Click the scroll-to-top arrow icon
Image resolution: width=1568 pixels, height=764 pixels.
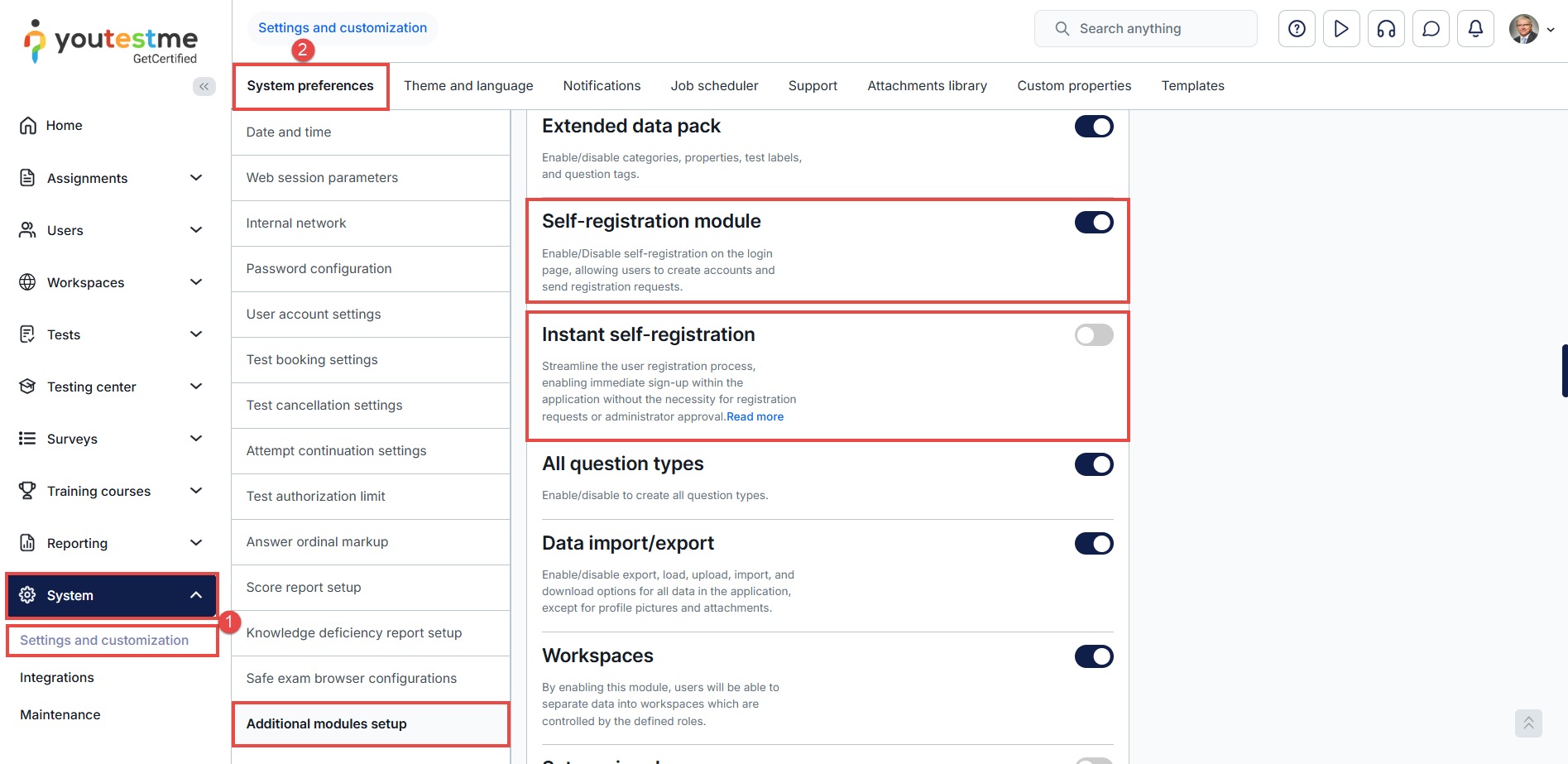1528,723
